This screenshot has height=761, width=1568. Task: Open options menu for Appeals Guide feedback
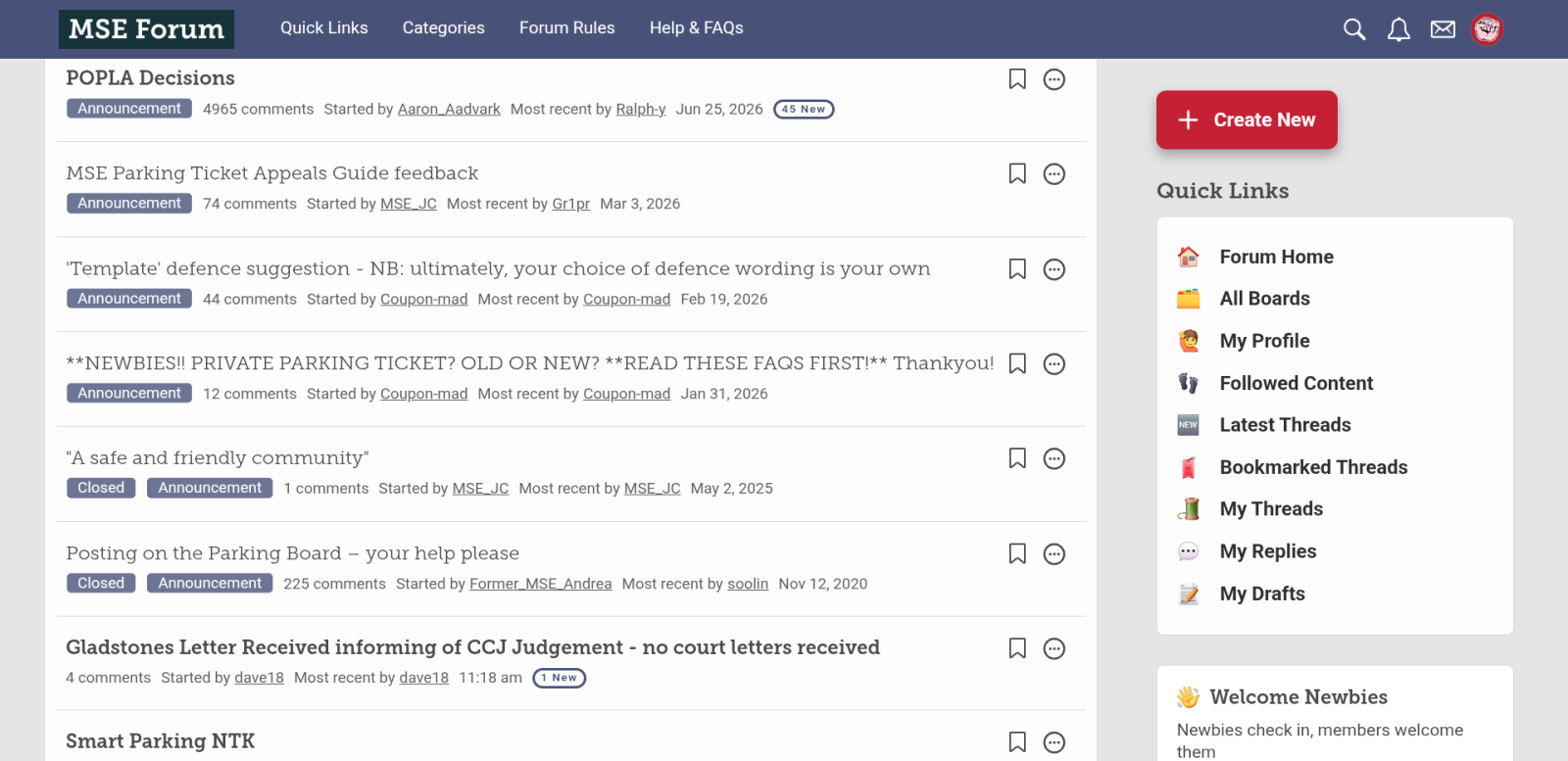pos(1054,174)
